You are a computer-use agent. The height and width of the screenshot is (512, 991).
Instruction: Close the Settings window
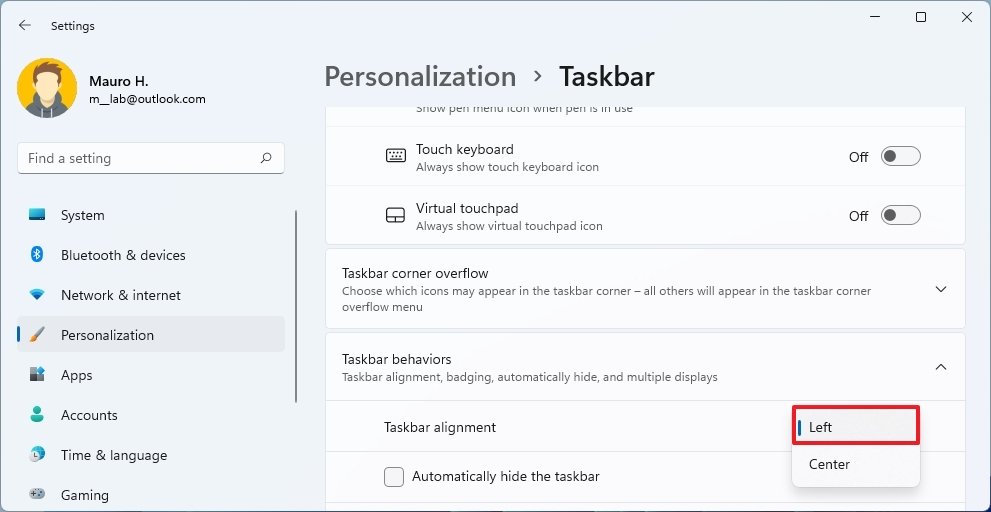[x=967, y=18]
